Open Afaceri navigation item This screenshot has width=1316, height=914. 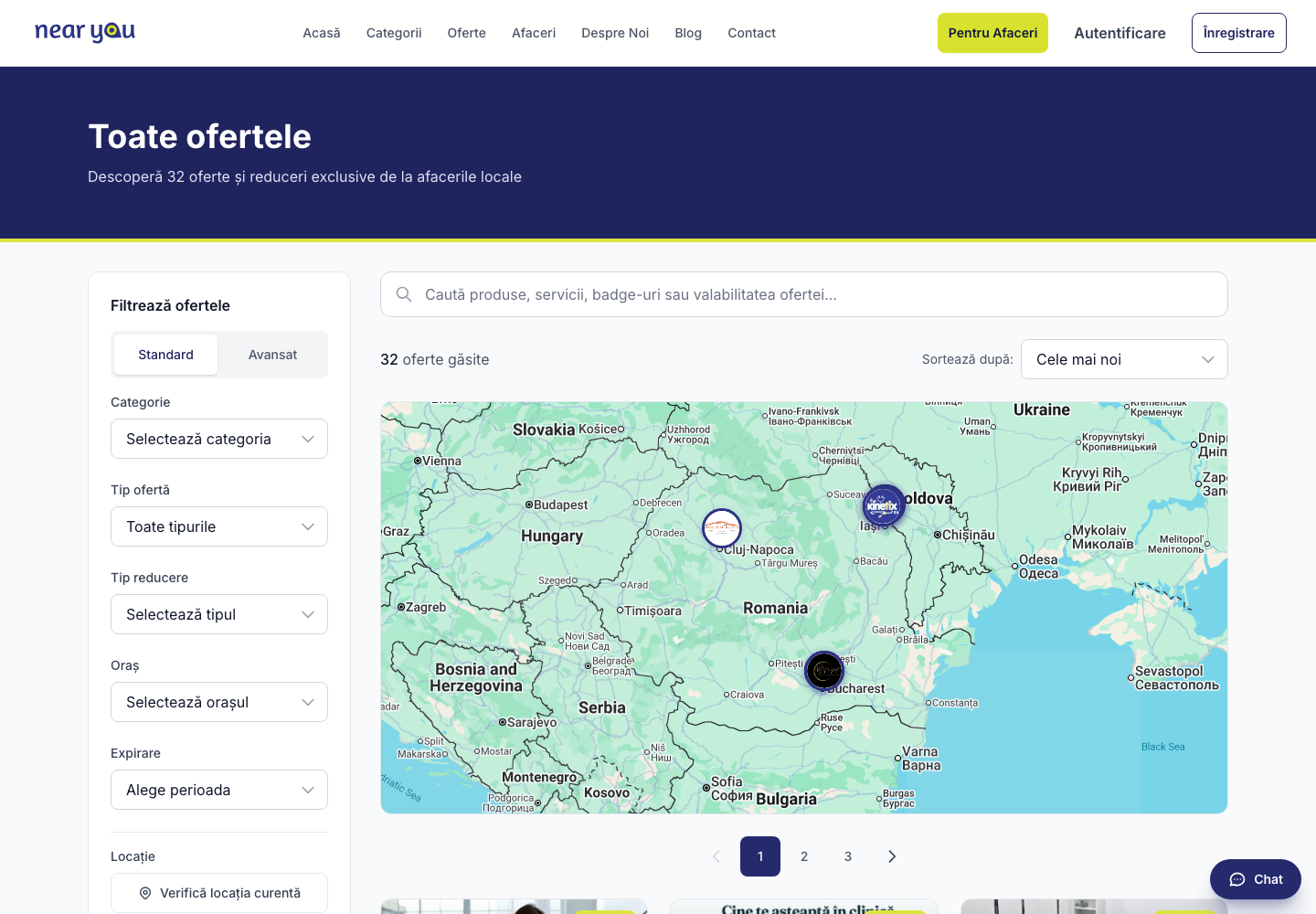pos(534,33)
